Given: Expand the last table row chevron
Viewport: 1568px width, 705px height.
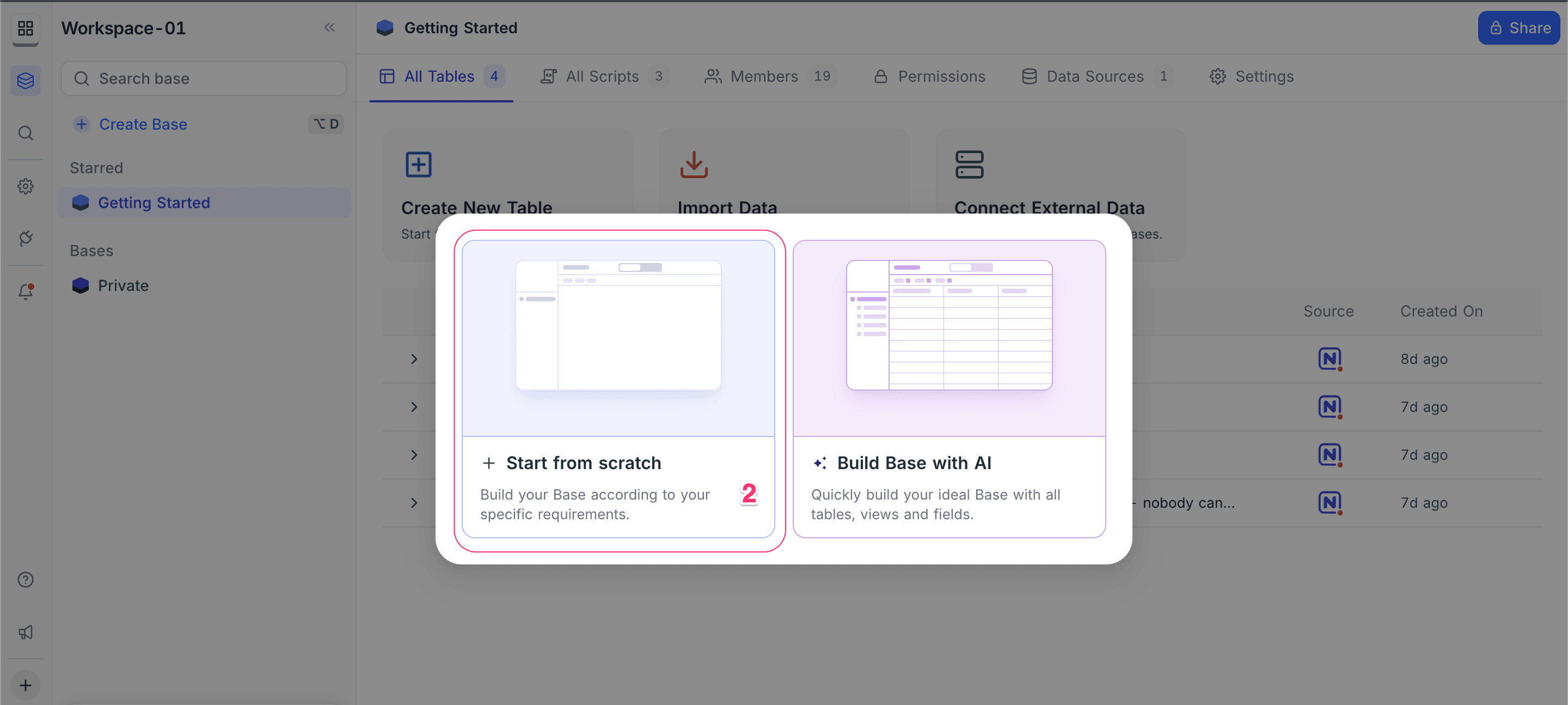Looking at the screenshot, I should pos(414,503).
